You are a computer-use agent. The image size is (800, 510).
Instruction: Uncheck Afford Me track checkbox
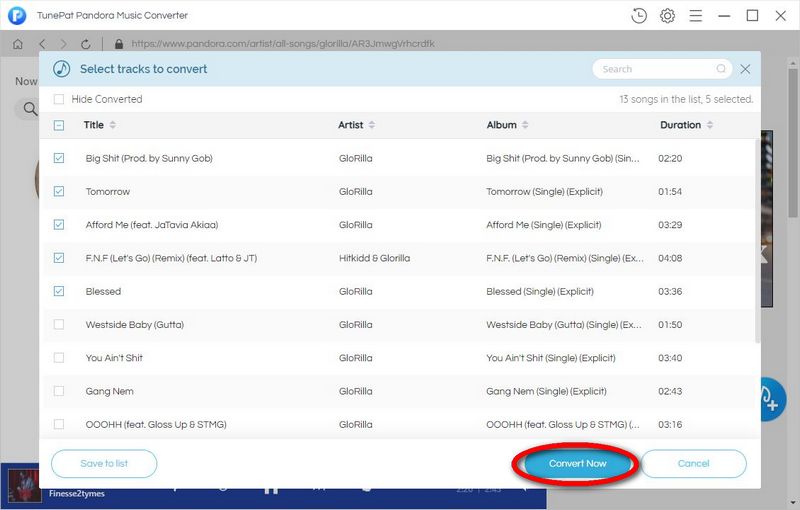pyautogui.click(x=59, y=224)
